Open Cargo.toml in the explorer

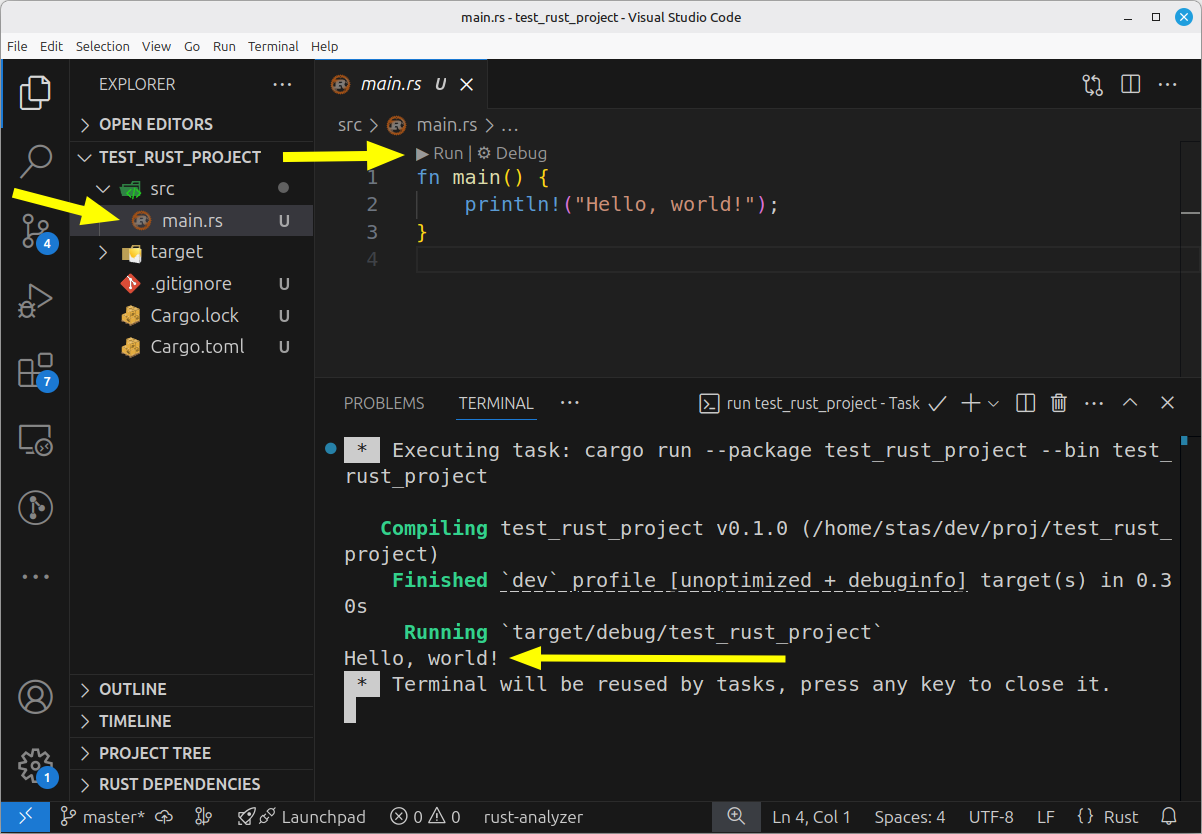click(197, 347)
